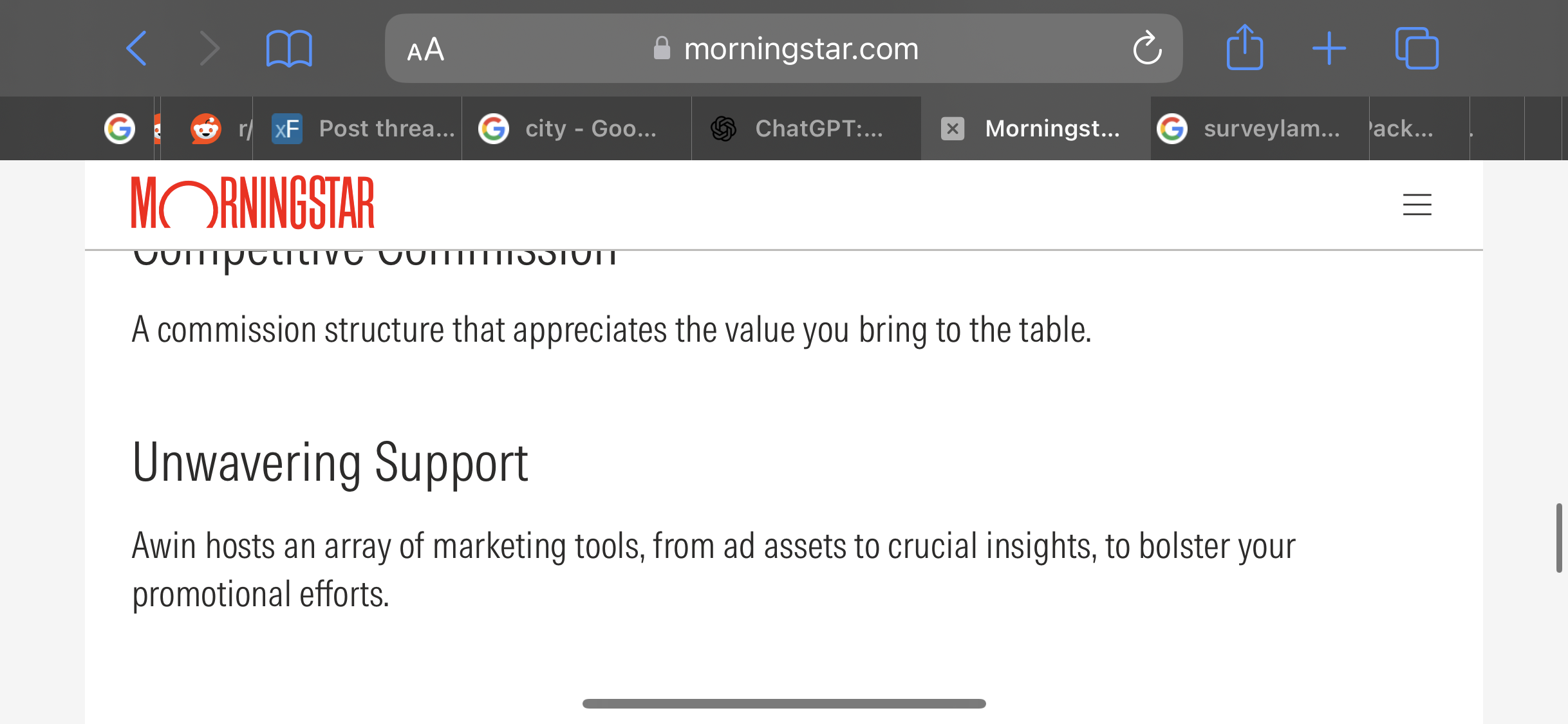This screenshot has height=724, width=1568.
Task: Switch to the surveylam Google tab
Action: [x=1260, y=129]
